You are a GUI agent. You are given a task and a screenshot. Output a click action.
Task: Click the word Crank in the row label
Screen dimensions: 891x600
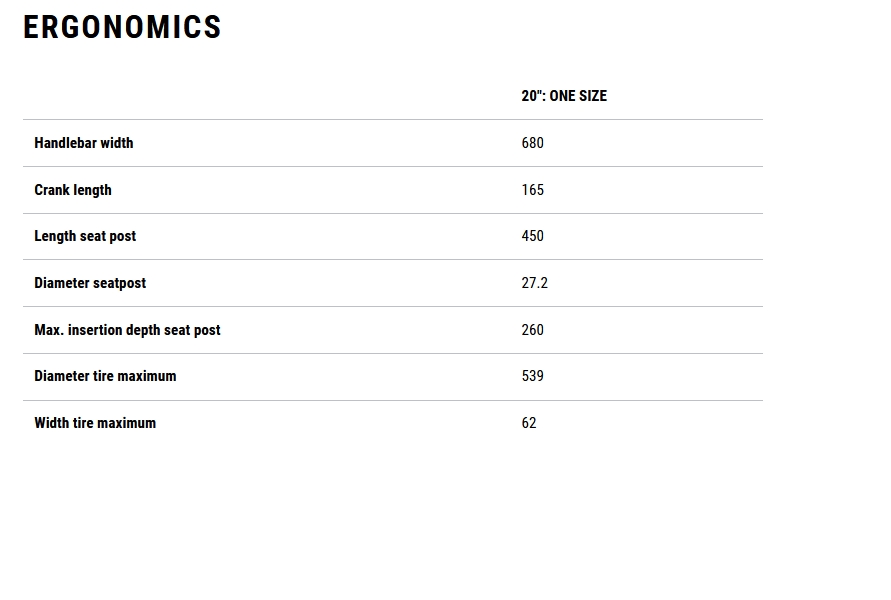[x=52, y=190]
